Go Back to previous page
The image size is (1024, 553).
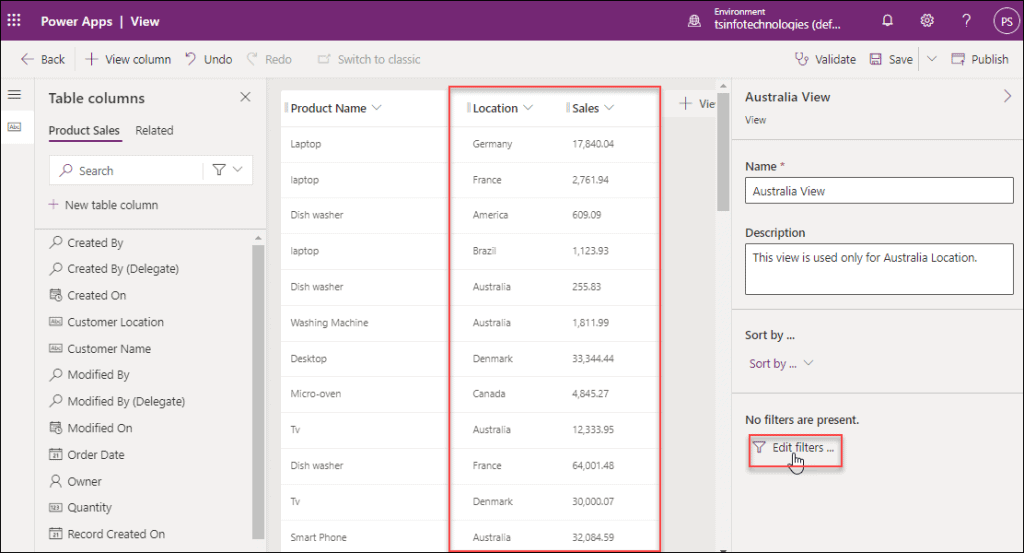pos(42,59)
